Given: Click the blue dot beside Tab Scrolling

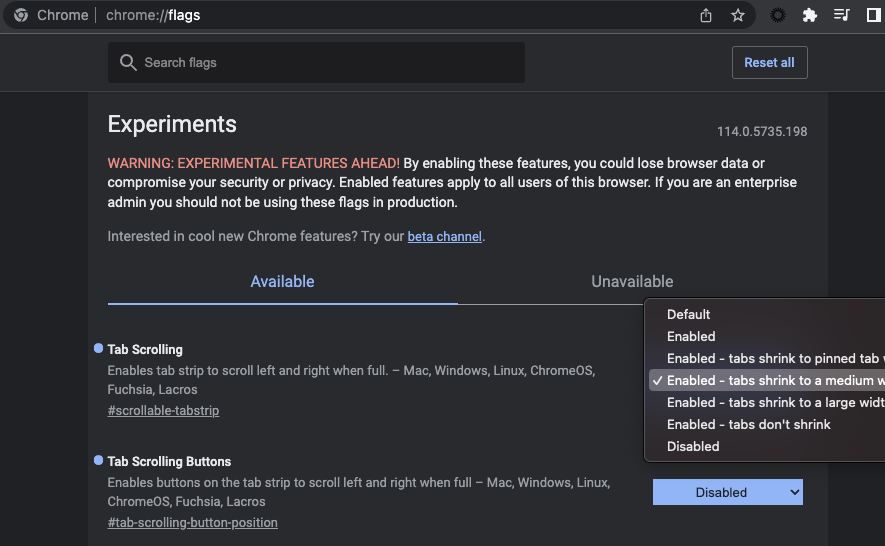Looking at the screenshot, I should tap(98, 348).
